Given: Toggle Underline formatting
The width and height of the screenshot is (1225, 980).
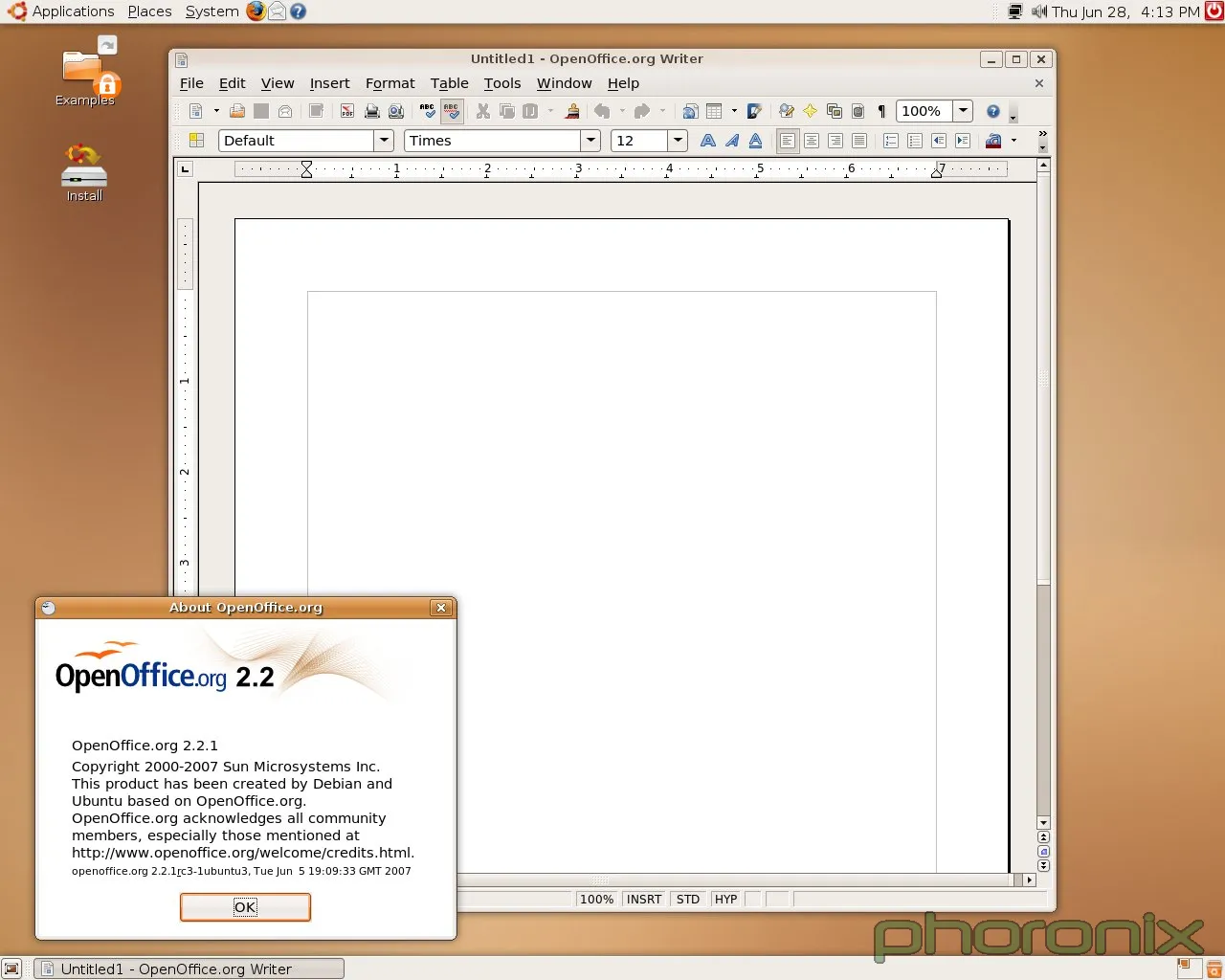Looking at the screenshot, I should point(756,141).
